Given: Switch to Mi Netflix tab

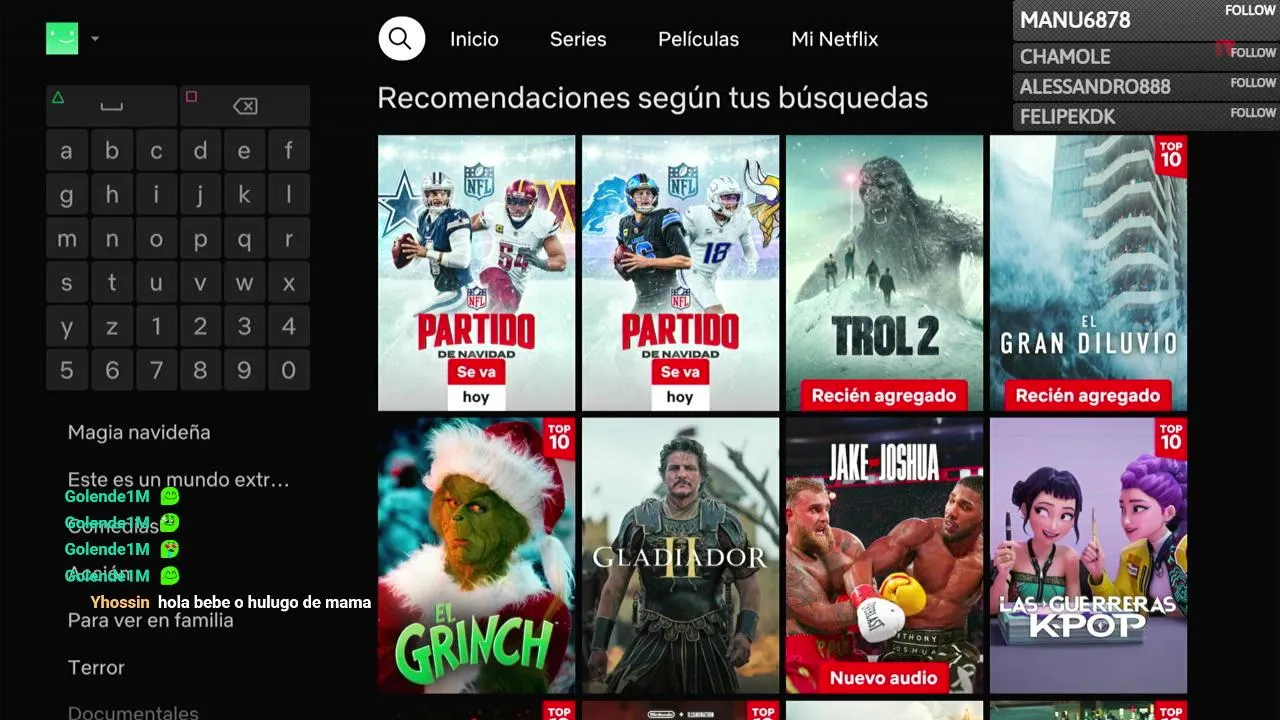Looking at the screenshot, I should (834, 39).
